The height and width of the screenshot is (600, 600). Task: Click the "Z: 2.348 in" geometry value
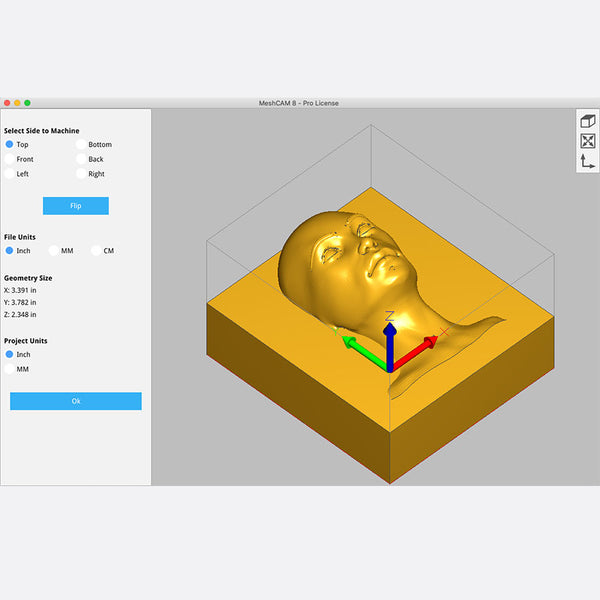coord(20,315)
